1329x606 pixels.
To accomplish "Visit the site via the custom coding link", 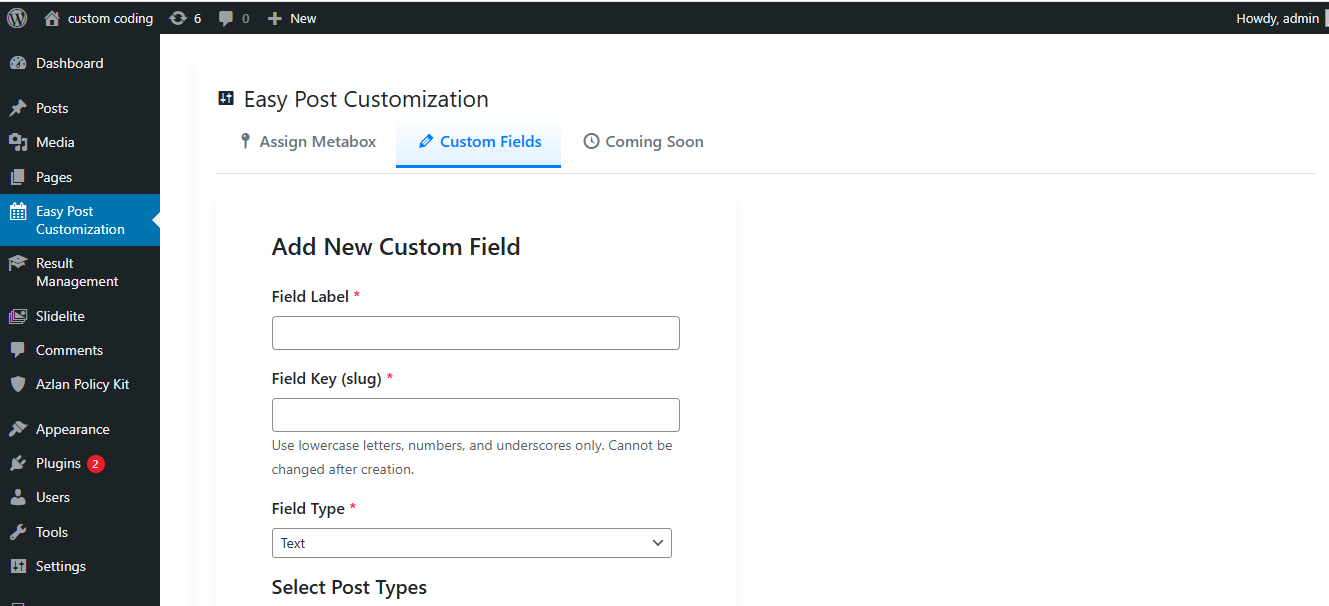I will 109,17.
